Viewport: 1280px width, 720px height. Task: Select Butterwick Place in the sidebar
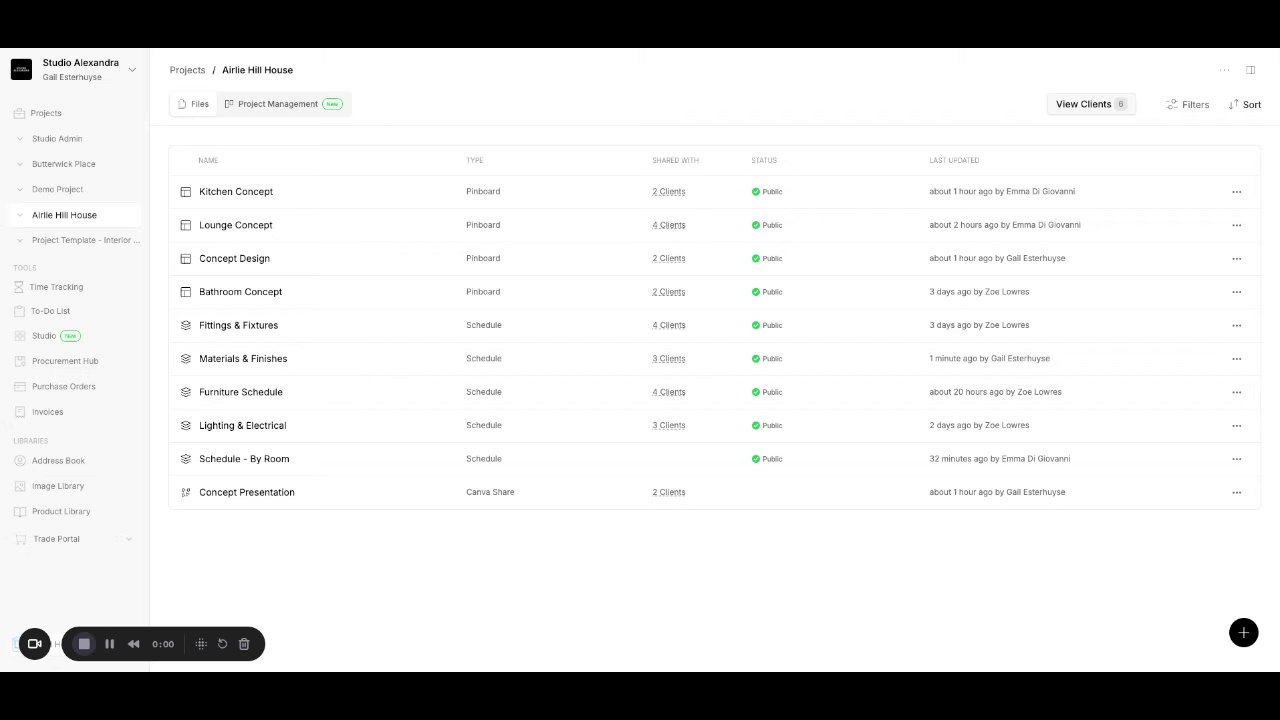[63, 164]
